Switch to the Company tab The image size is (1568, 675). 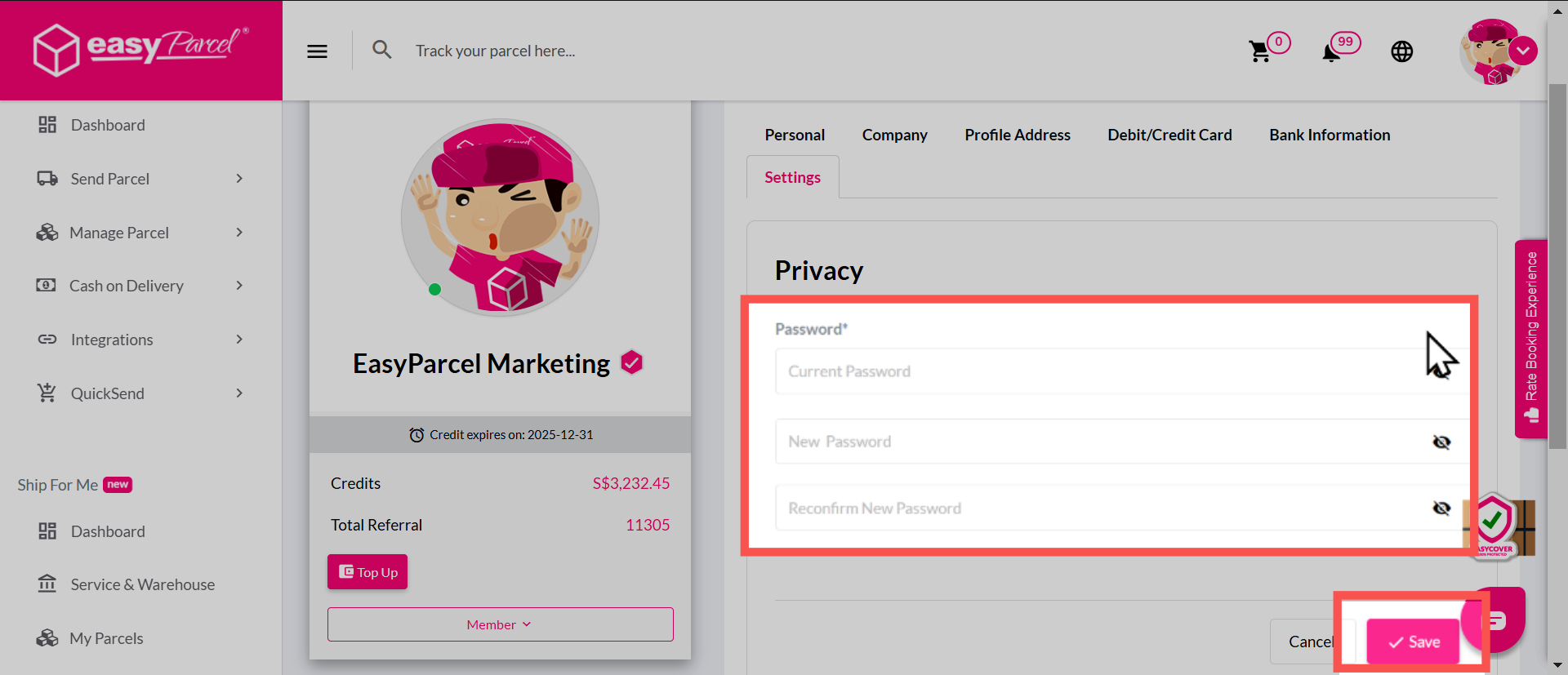(x=894, y=135)
